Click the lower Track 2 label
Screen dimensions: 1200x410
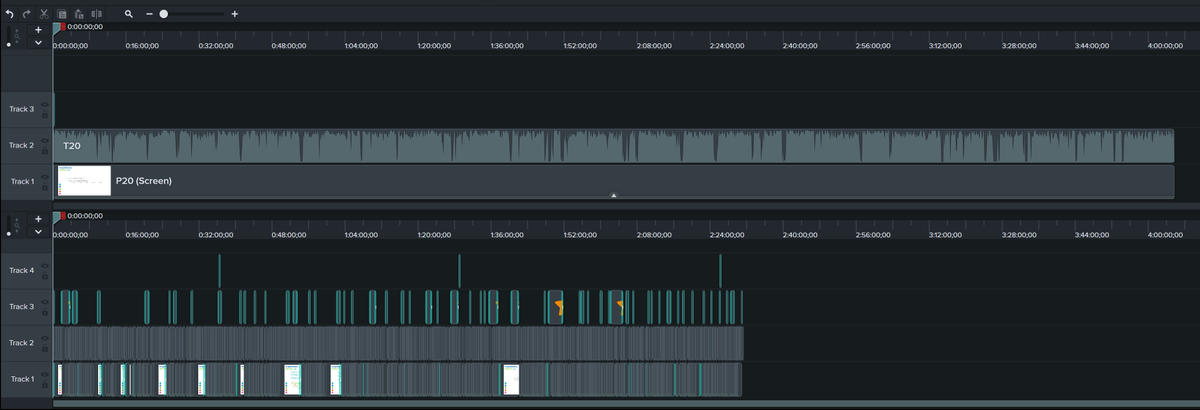point(22,342)
